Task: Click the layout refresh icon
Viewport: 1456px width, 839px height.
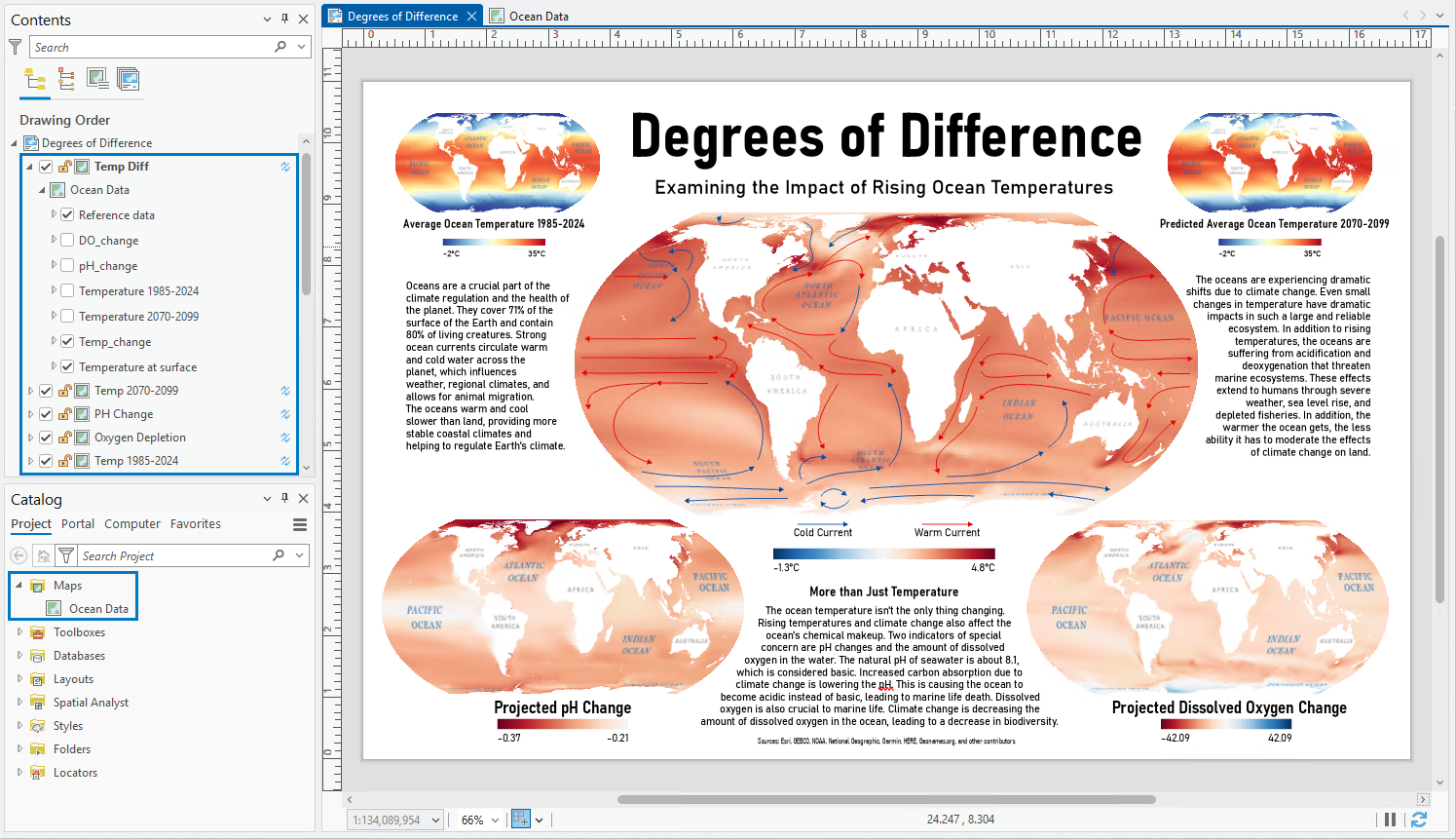Action: tap(1419, 820)
